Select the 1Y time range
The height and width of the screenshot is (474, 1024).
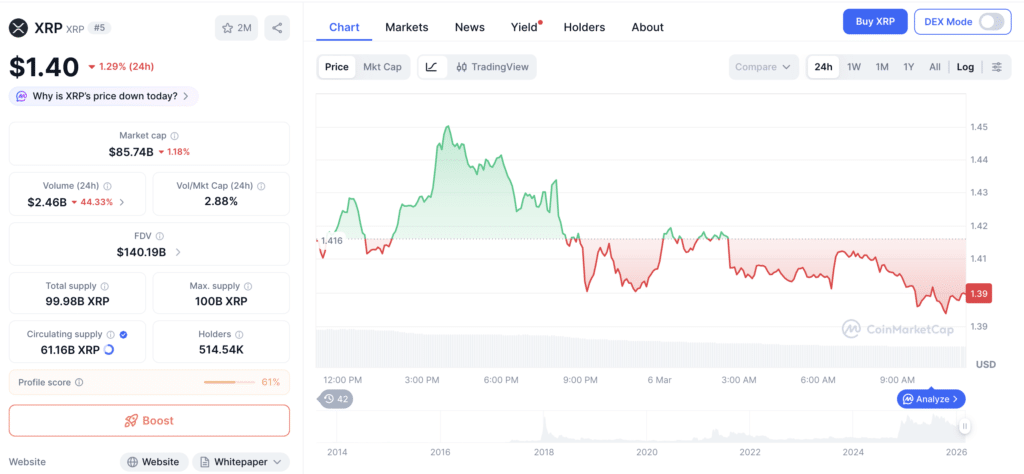(908, 67)
